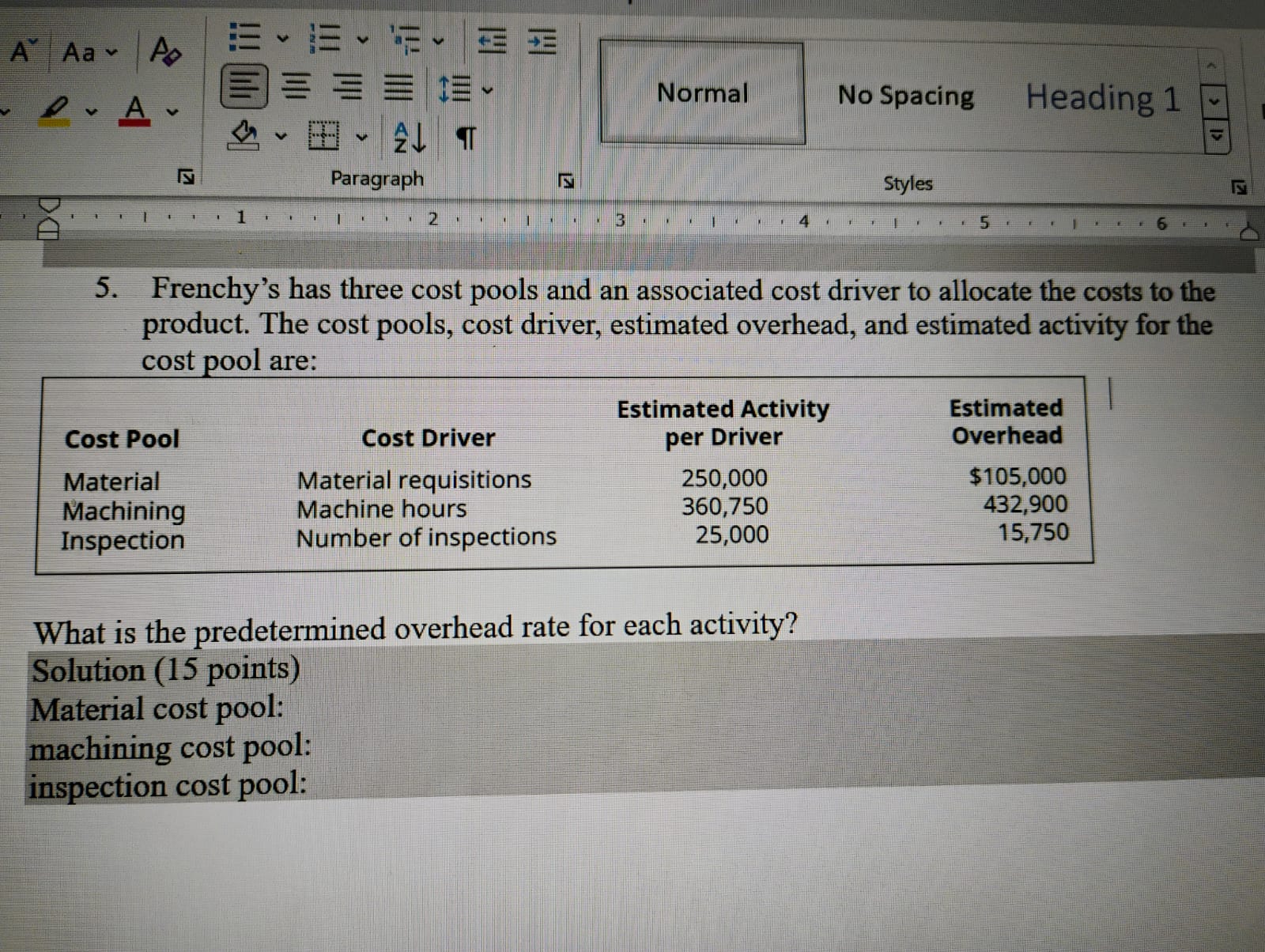The height and width of the screenshot is (952, 1265).
Task: Click the Text Highlight Color icon
Action: tap(54, 111)
